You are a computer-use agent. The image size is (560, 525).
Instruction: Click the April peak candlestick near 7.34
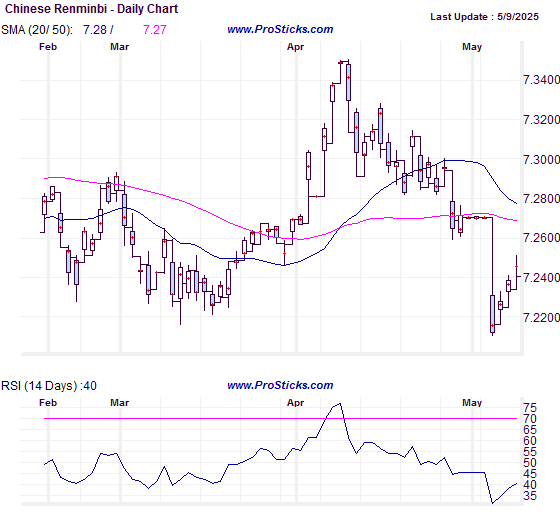coord(348,82)
